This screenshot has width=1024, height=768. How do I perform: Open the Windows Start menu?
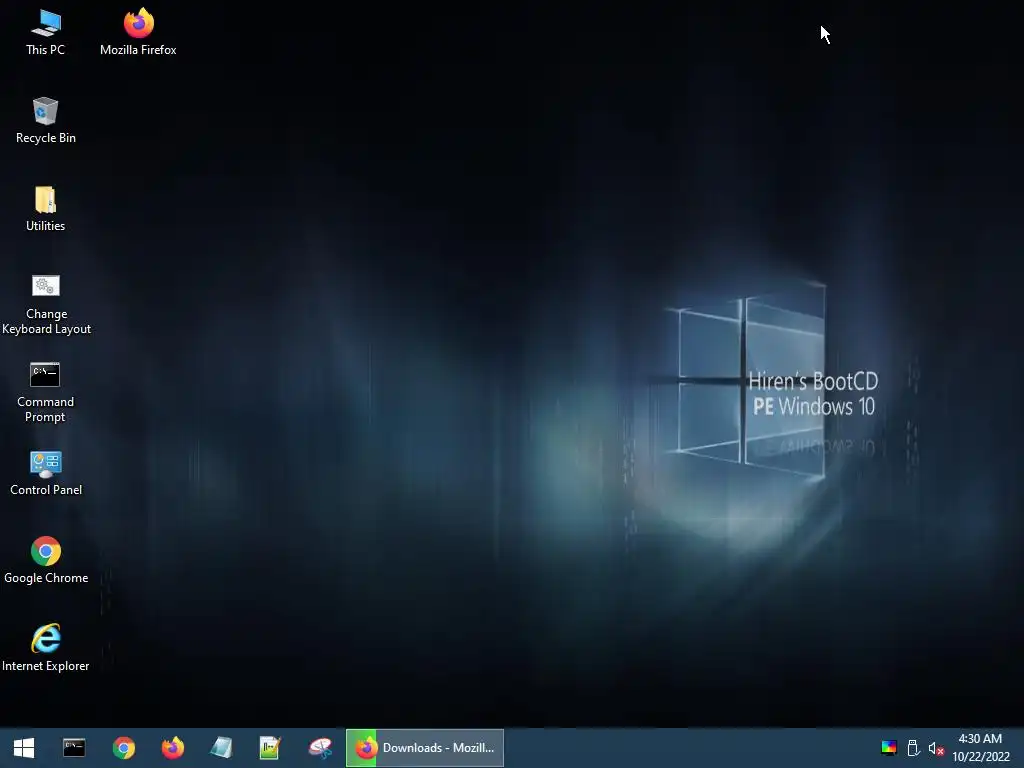24,748
